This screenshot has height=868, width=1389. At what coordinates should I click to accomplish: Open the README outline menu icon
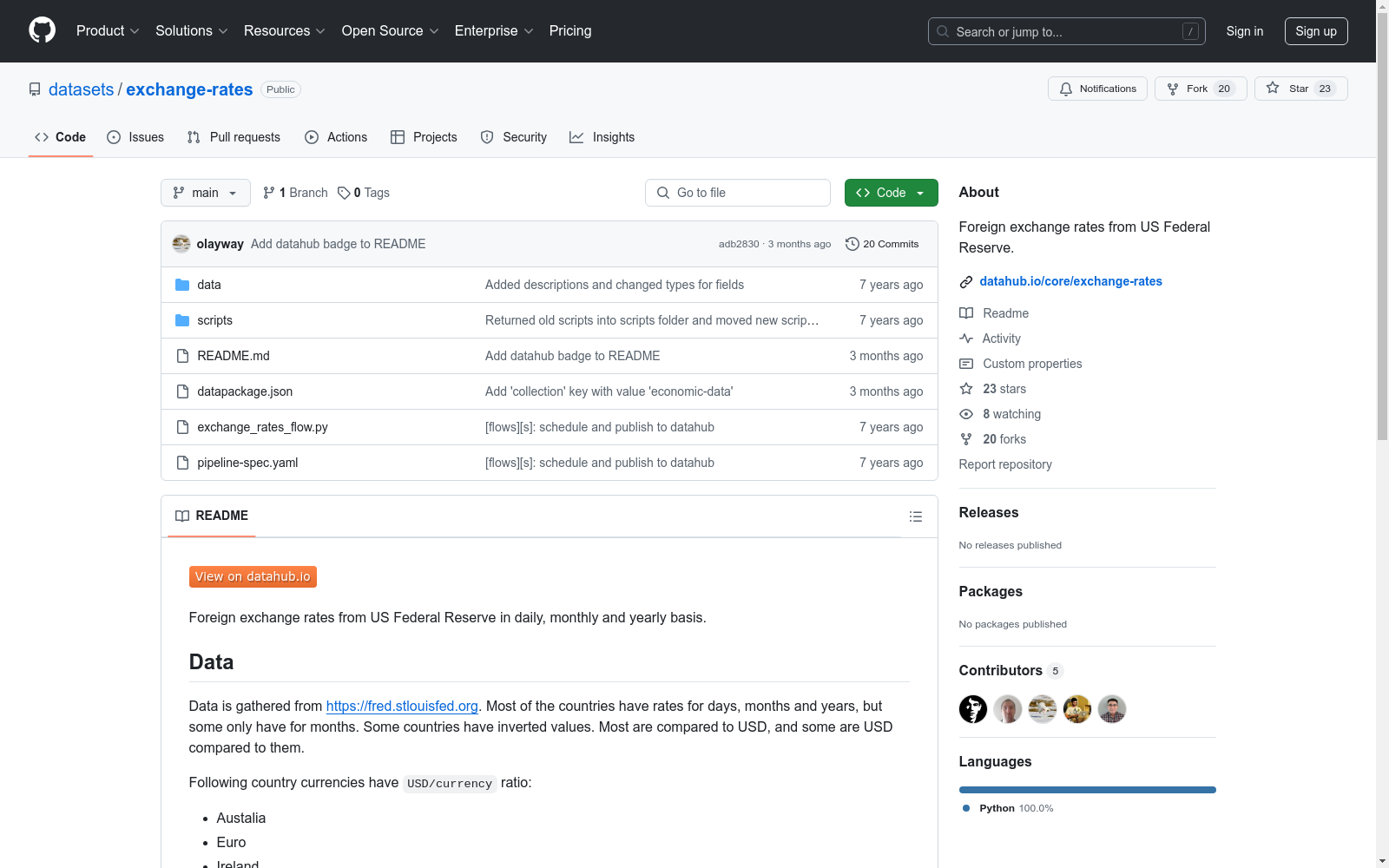[915, 516]
